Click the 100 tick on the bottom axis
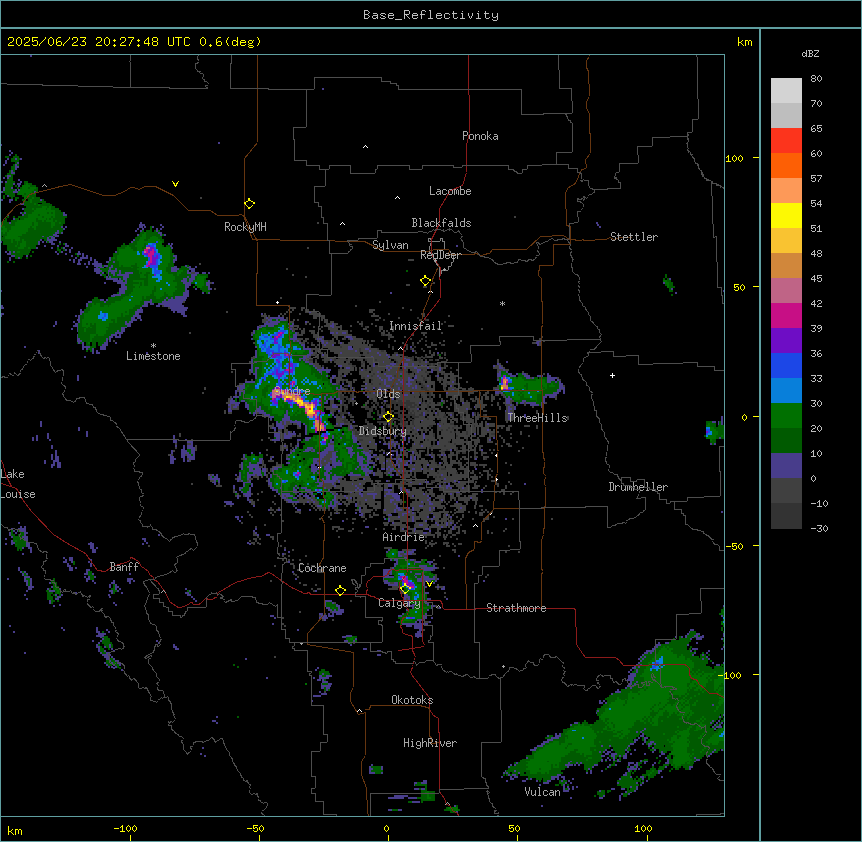 point(643,828)
